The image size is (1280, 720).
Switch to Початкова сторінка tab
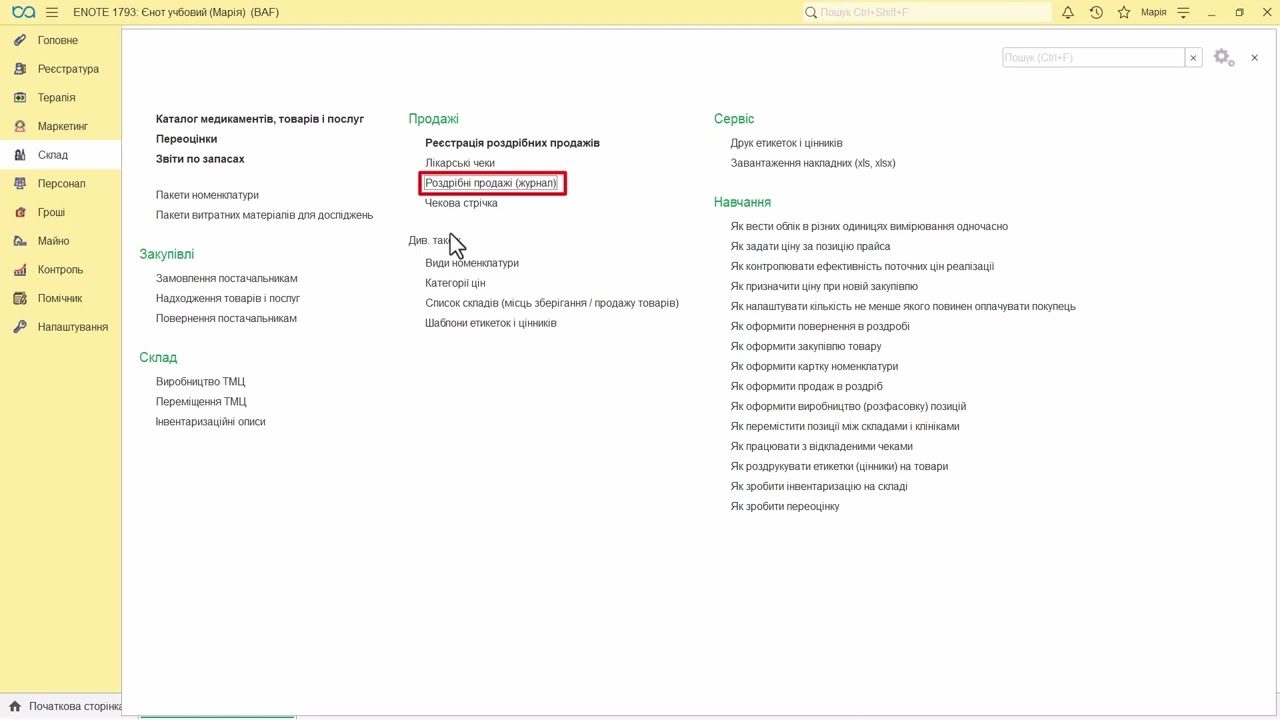coord(75,706)
